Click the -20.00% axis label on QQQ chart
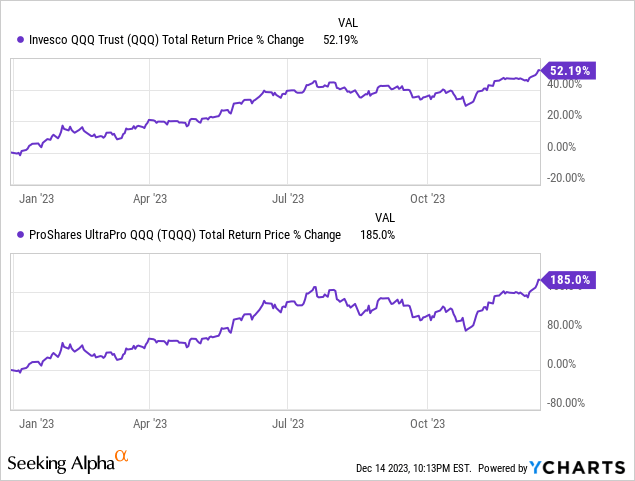635x481 pixels. coord(558,179)
